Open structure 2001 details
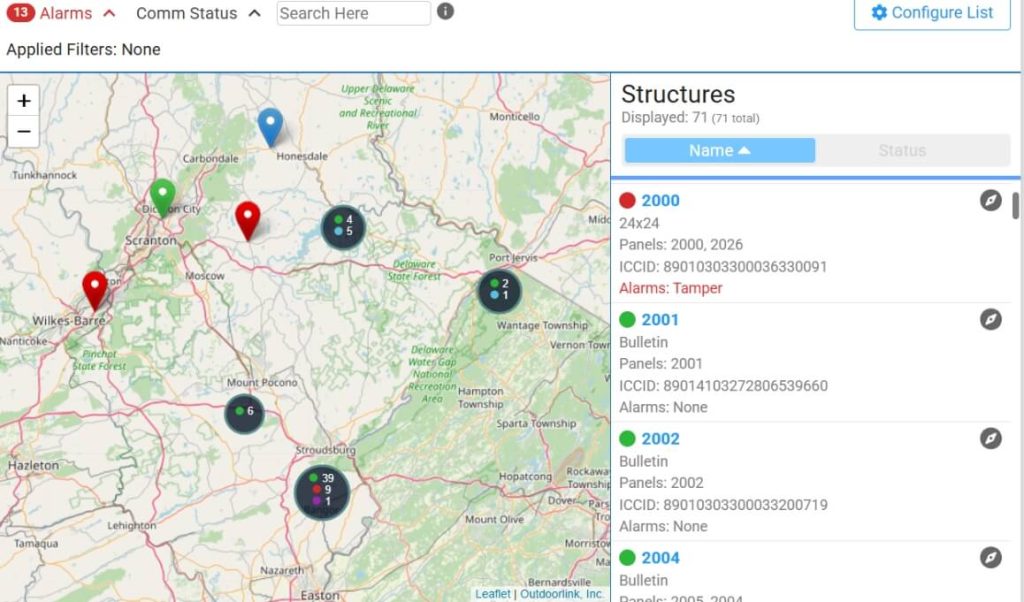1024x602 pixels. pyautogui.click(x=660, y=319)
